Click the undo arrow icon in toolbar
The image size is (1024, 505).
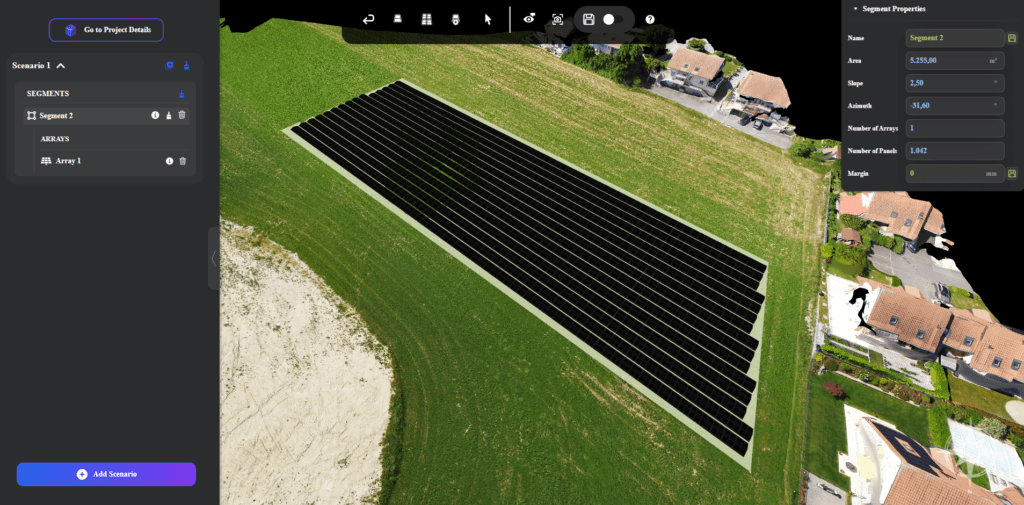click(x=368, y=20)
